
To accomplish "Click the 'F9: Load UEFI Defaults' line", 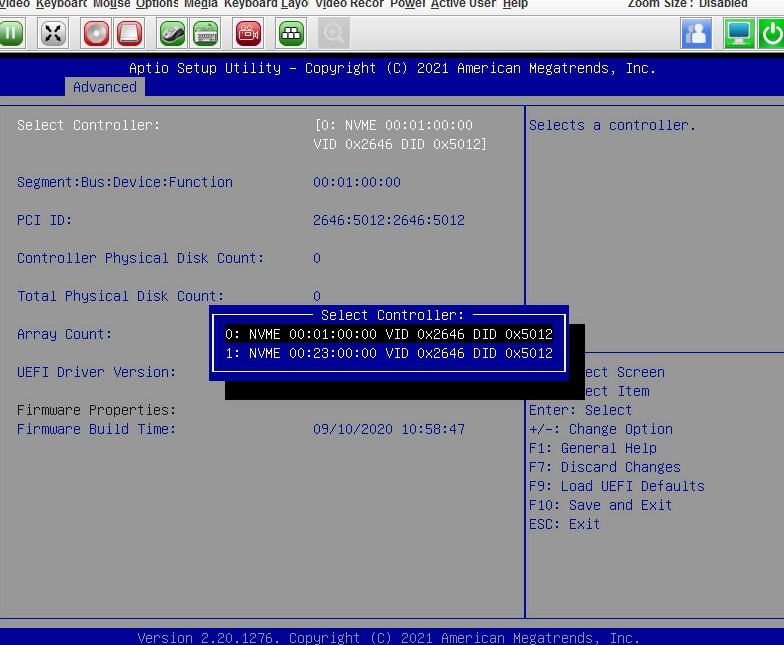I will click(617, 486).
